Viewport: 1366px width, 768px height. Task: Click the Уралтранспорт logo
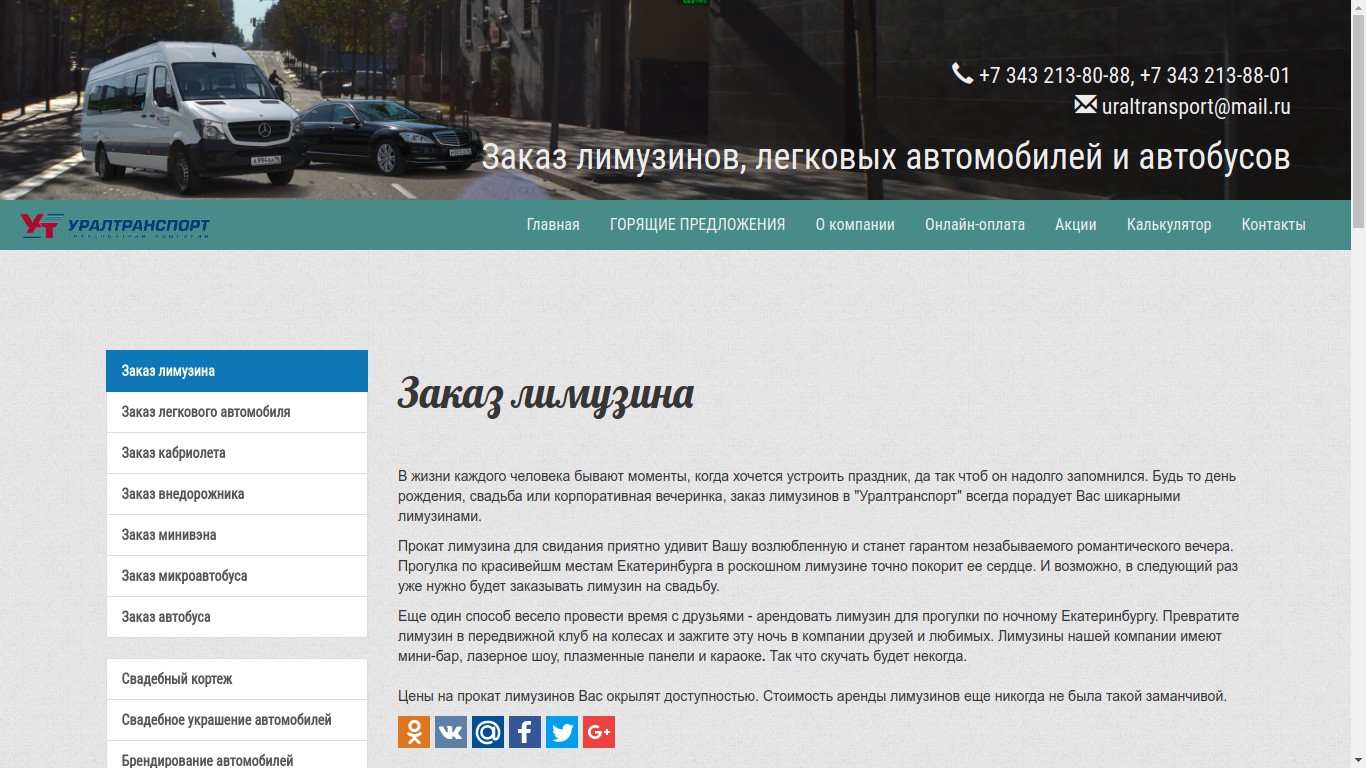[115, 225]
